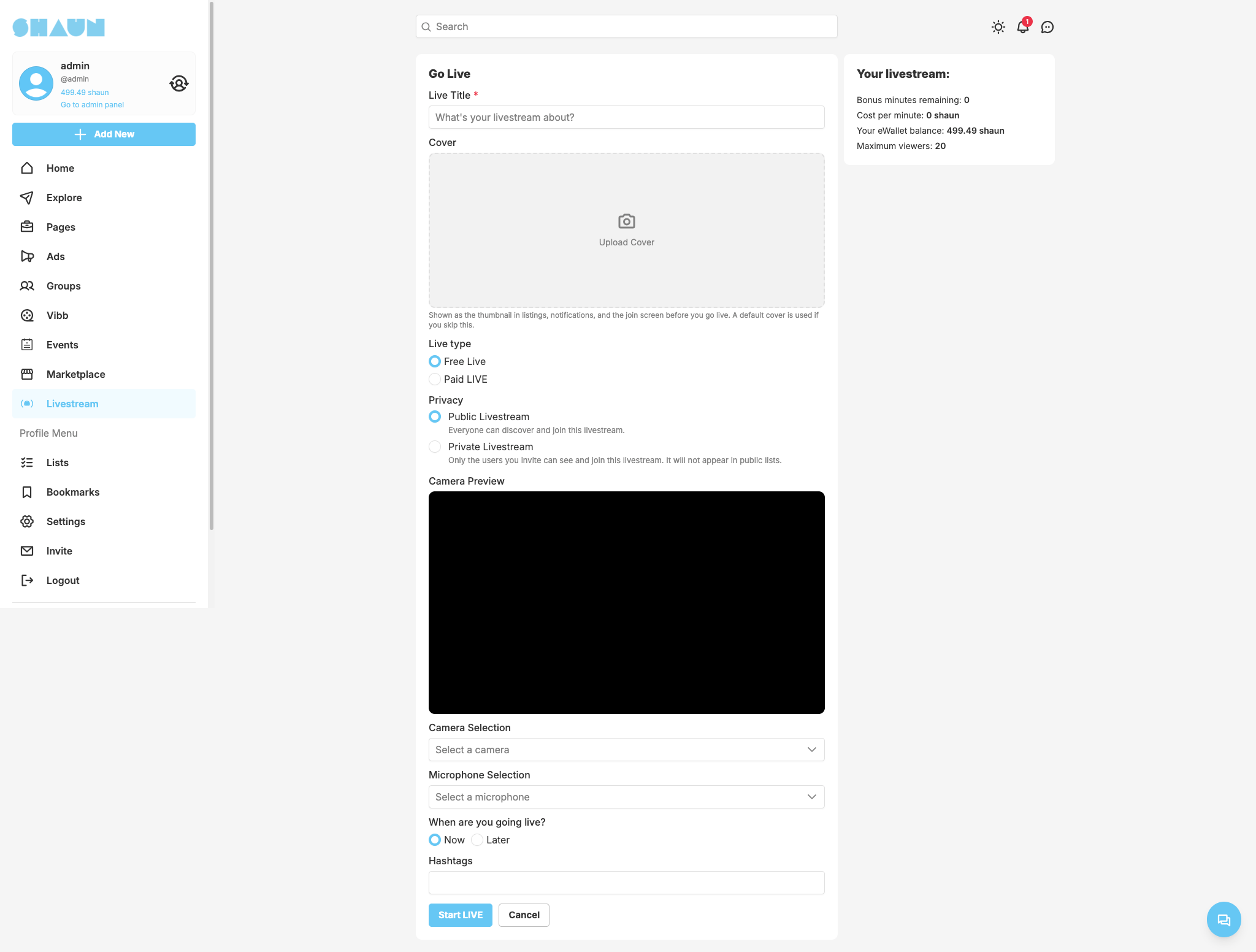Click the Camera Preview video area
The image size is (1256, 952).
(626, 602)
